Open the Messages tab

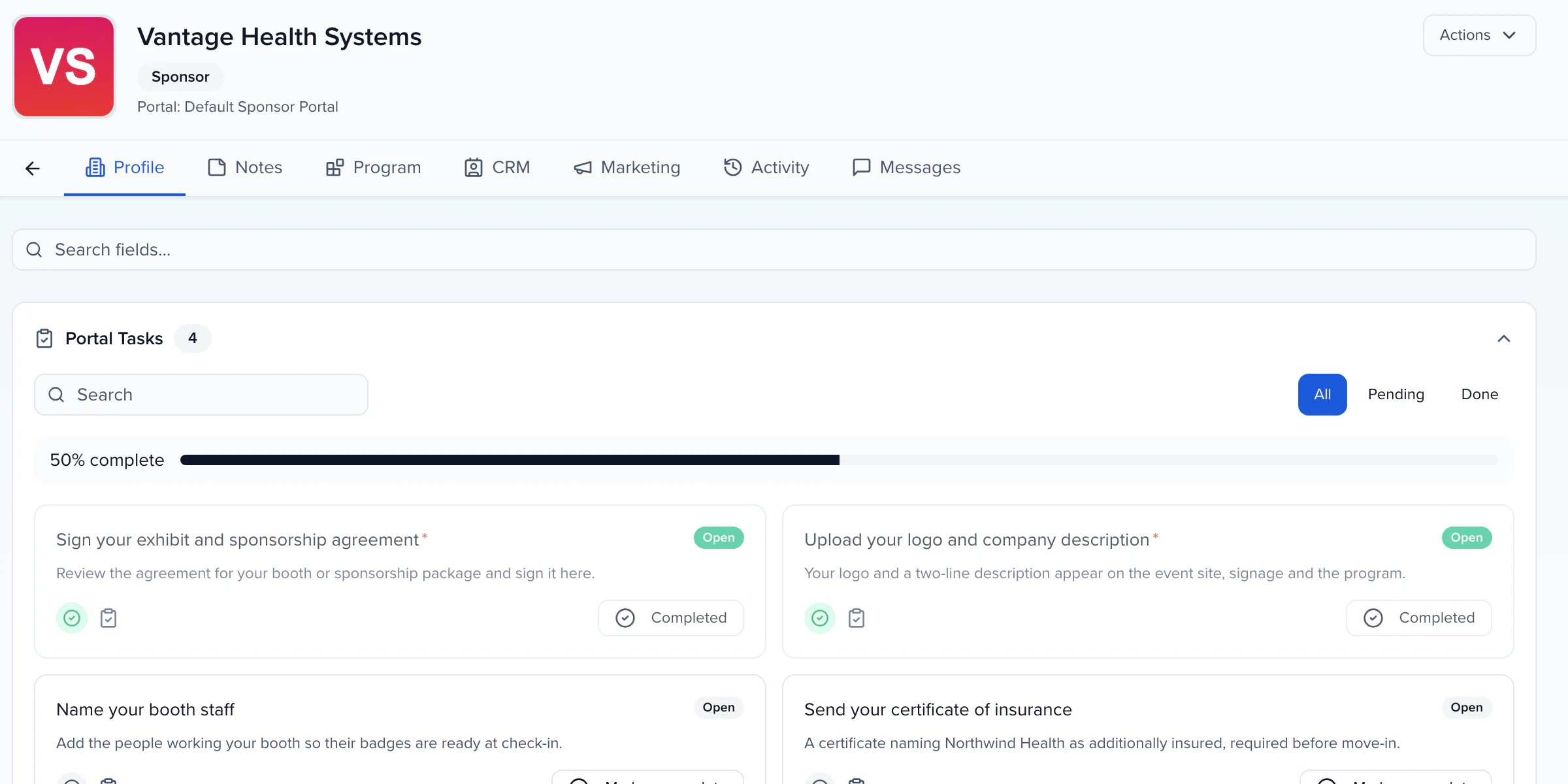point(906,167)
